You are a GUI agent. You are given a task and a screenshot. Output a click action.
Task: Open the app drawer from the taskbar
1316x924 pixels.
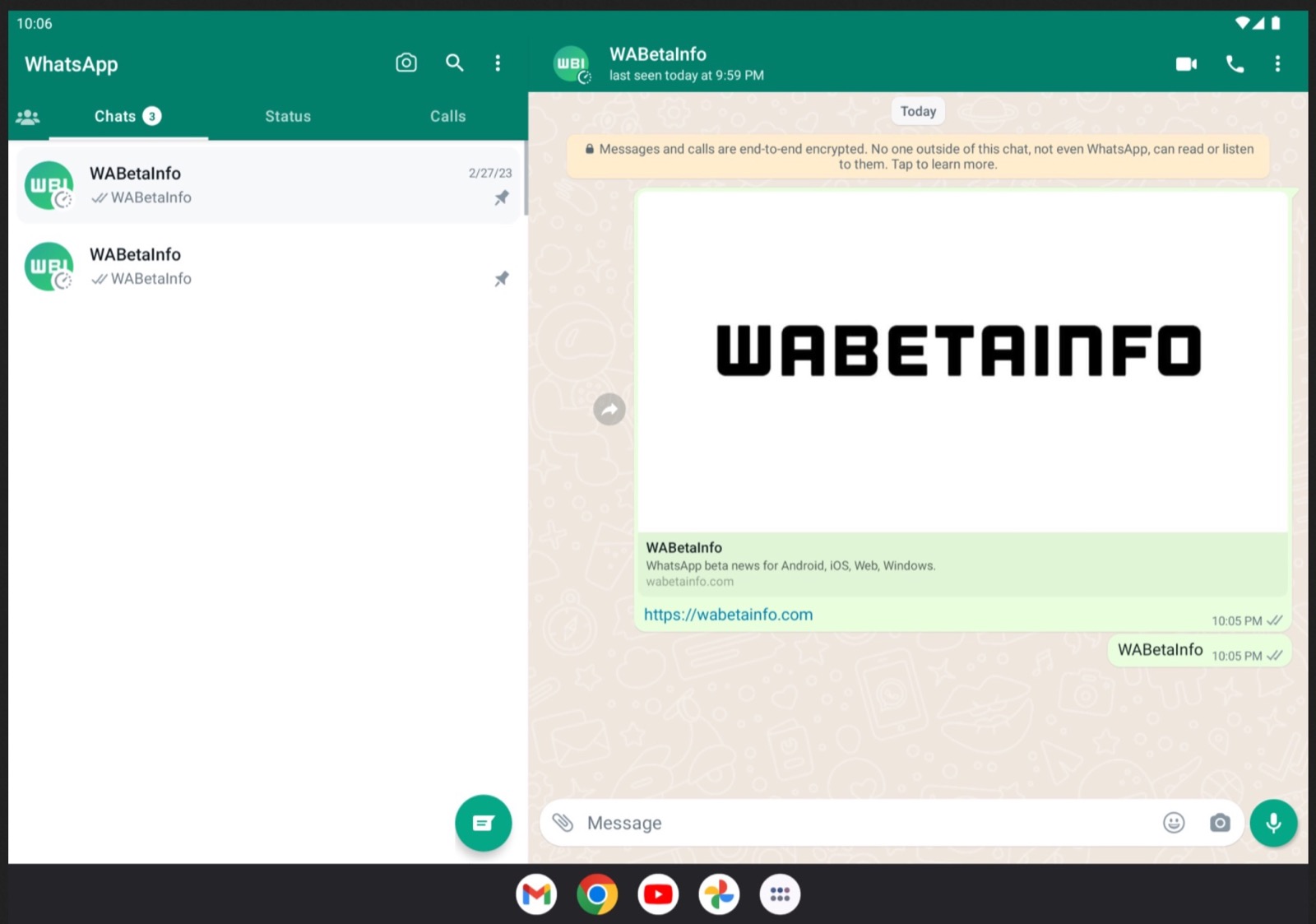(x=780, y=894)
